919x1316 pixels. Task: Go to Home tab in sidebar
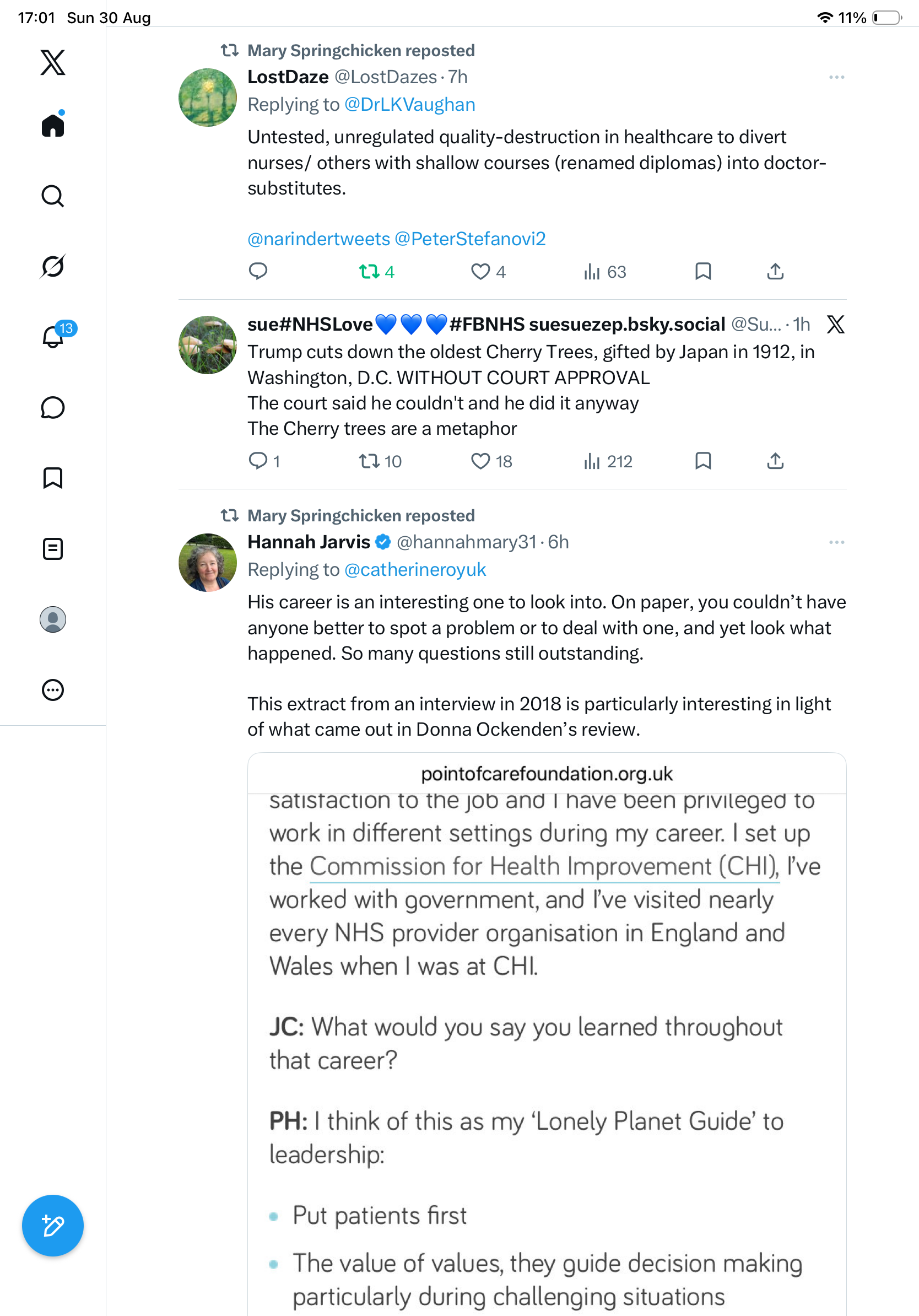click(x=53, y=125)
